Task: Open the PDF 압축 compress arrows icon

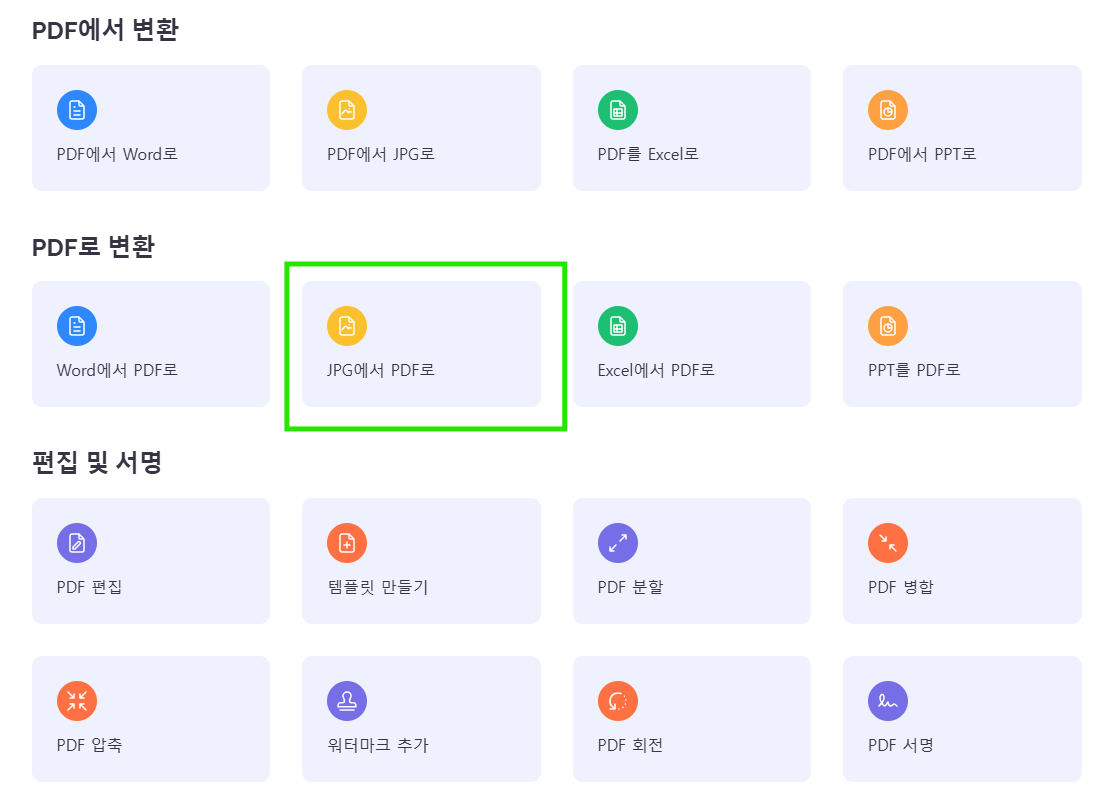Action: point(77,701)
